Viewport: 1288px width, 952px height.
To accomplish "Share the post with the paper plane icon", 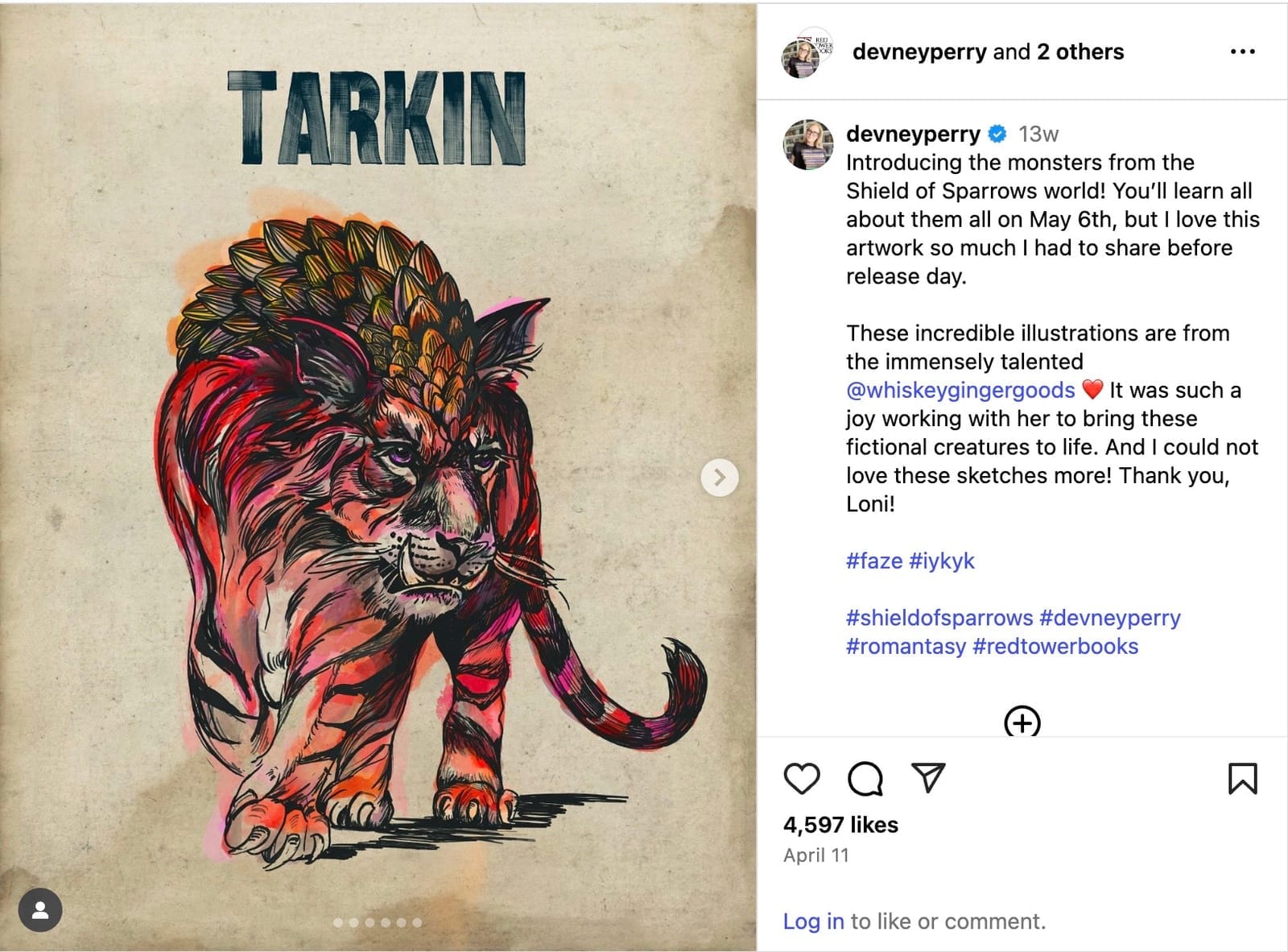I will (928, 777).
